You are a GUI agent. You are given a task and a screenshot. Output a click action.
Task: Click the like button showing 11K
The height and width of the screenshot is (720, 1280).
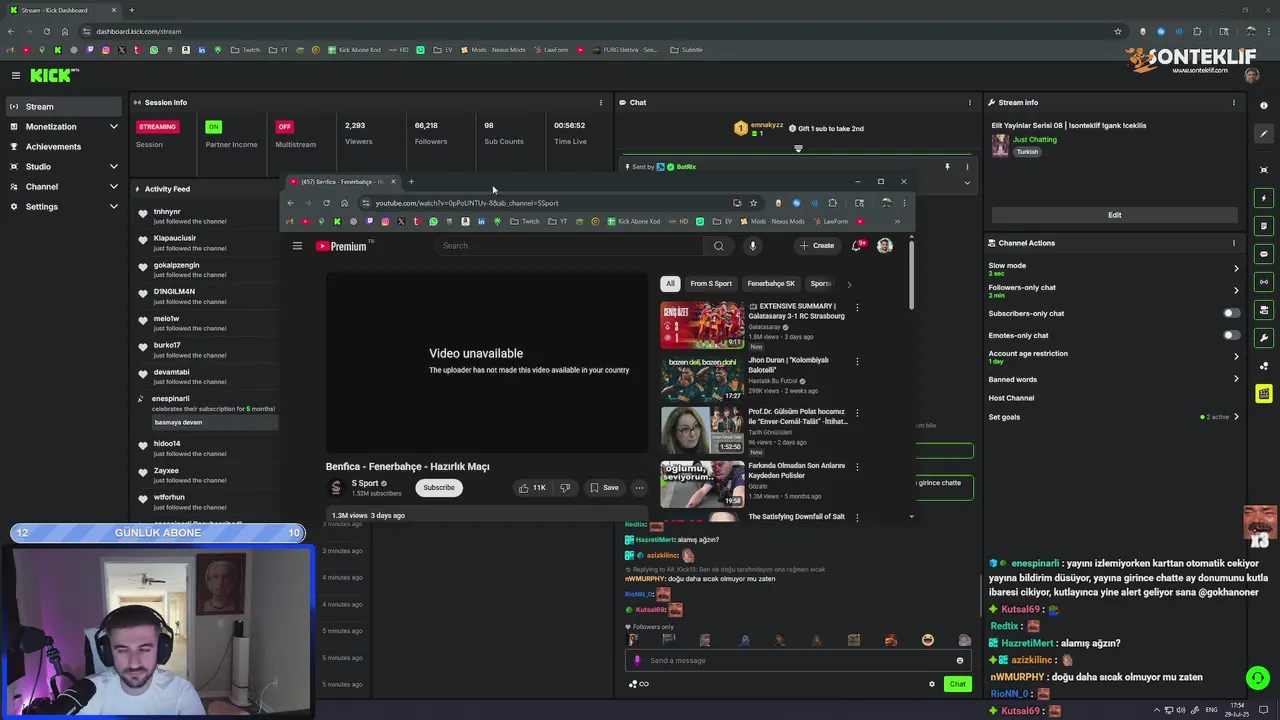click(531, 488)
